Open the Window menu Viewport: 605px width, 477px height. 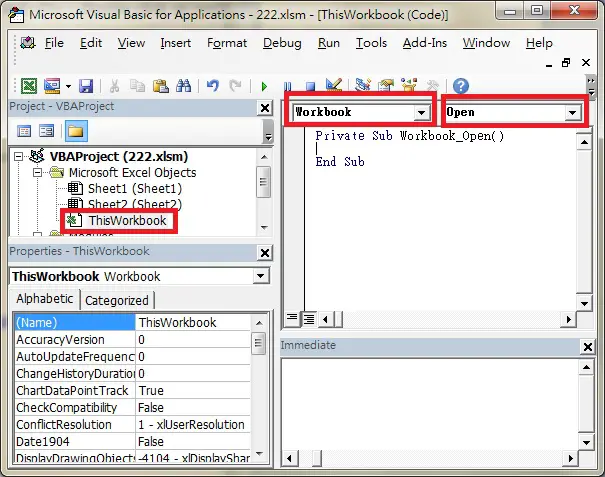[486, 43]
